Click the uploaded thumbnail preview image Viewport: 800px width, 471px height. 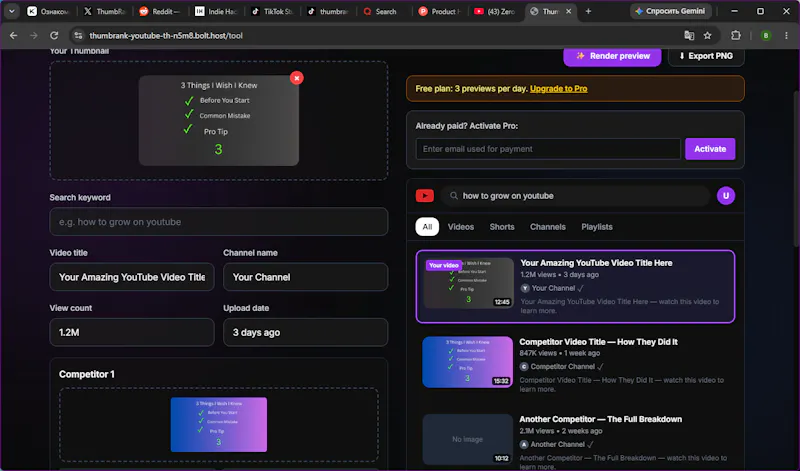tap(218, 120)
